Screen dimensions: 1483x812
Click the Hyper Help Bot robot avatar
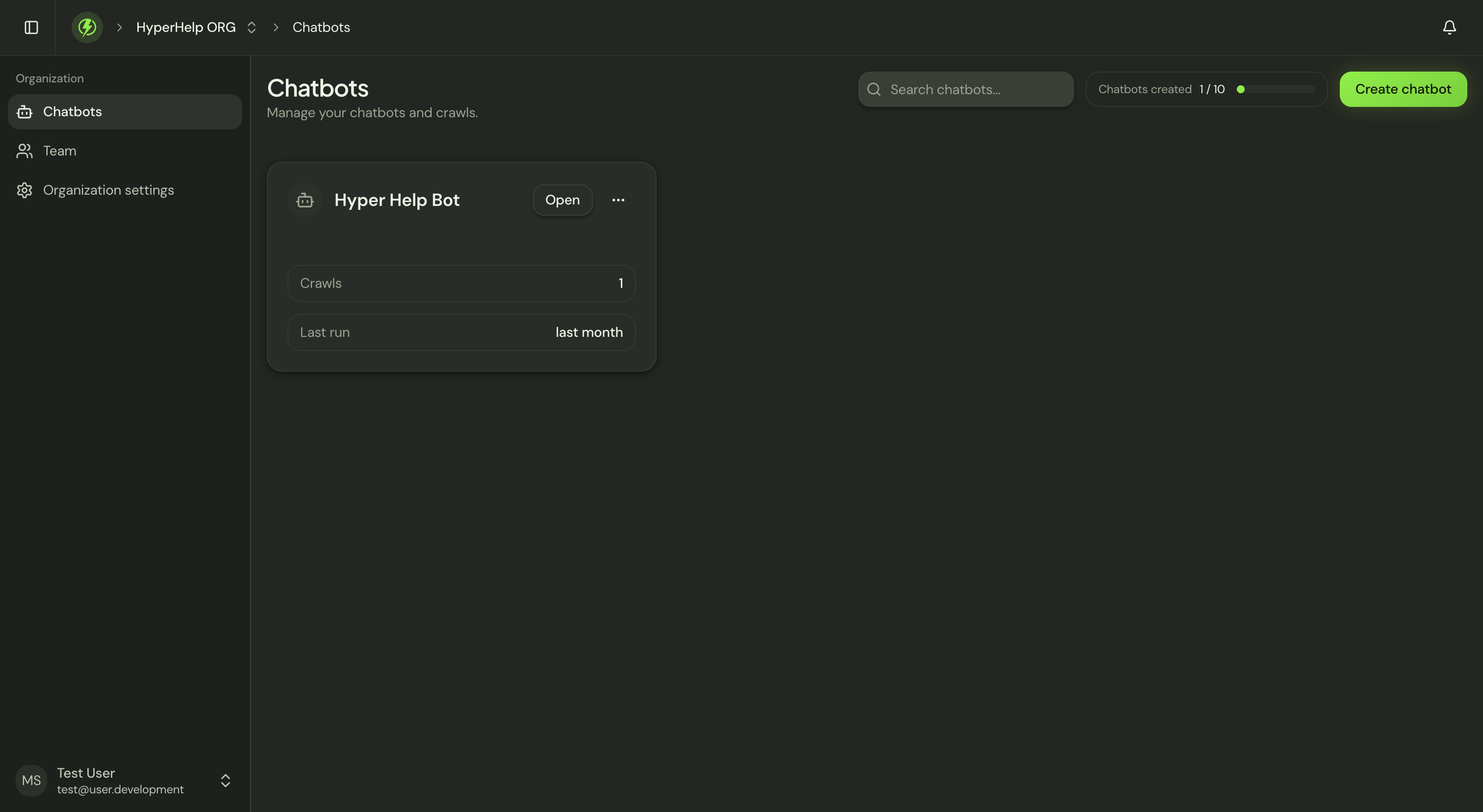point(305,200)
